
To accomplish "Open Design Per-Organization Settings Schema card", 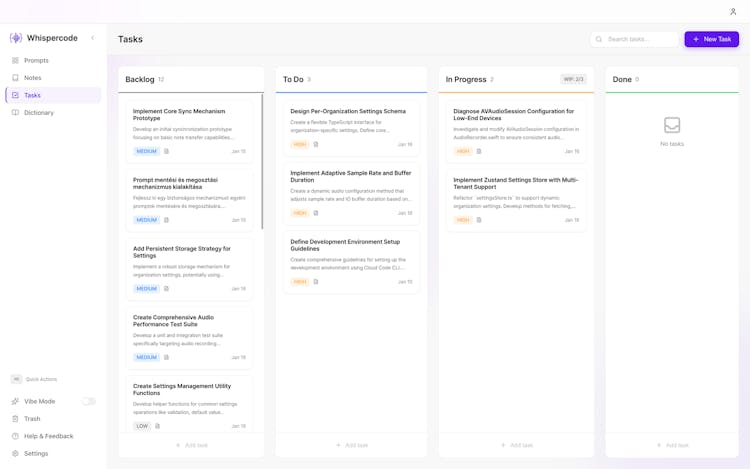I will 348,111.
